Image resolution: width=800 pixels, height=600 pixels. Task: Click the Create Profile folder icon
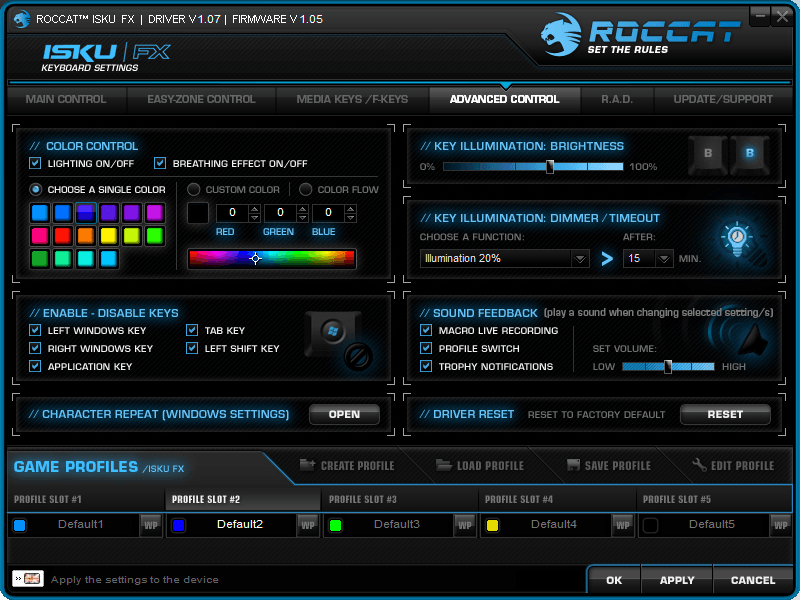pyautogui.click(x=307, y=464)
